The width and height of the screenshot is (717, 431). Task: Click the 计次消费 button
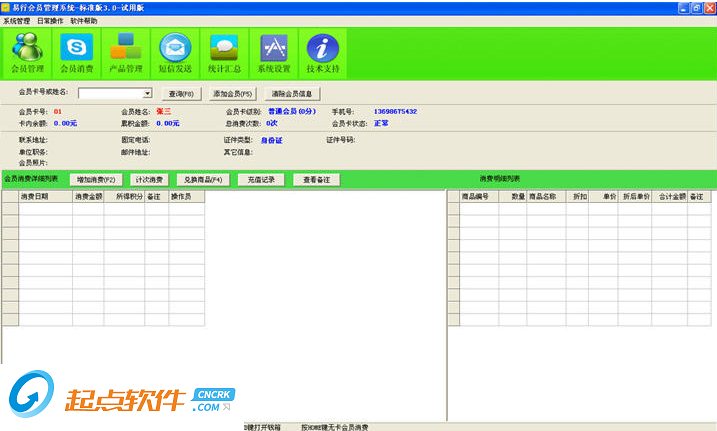tap(149, 180)
